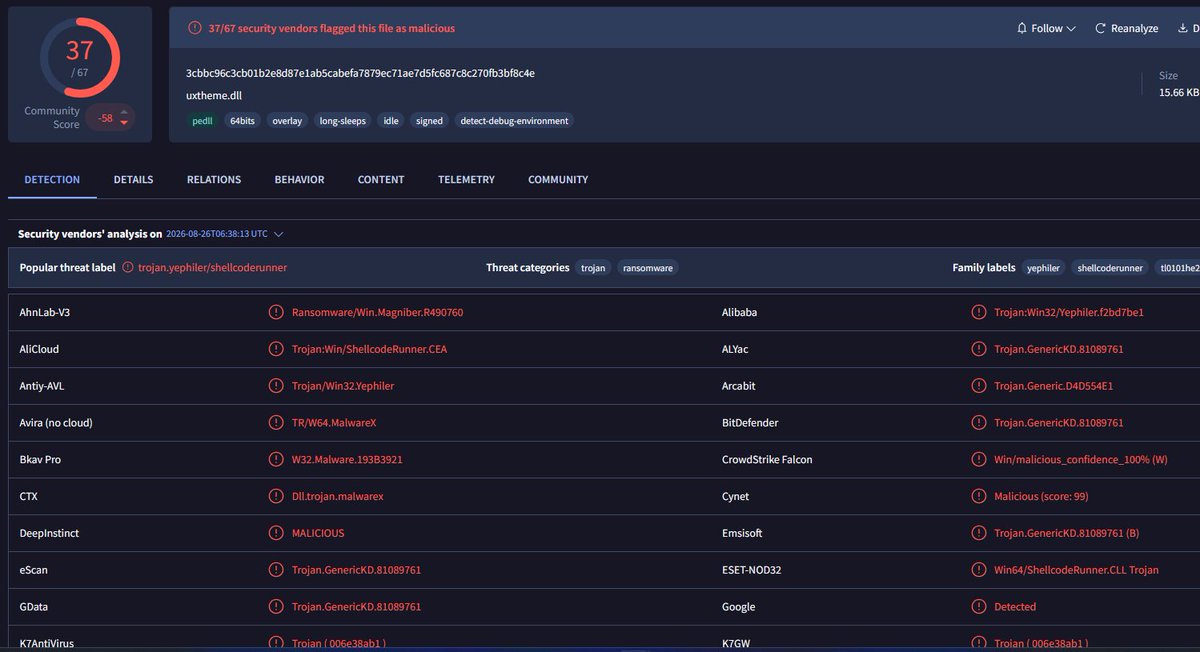This screenshot has width=1200, height=652.
Task: Select the CONTENT tab
Action: point(381,180)
